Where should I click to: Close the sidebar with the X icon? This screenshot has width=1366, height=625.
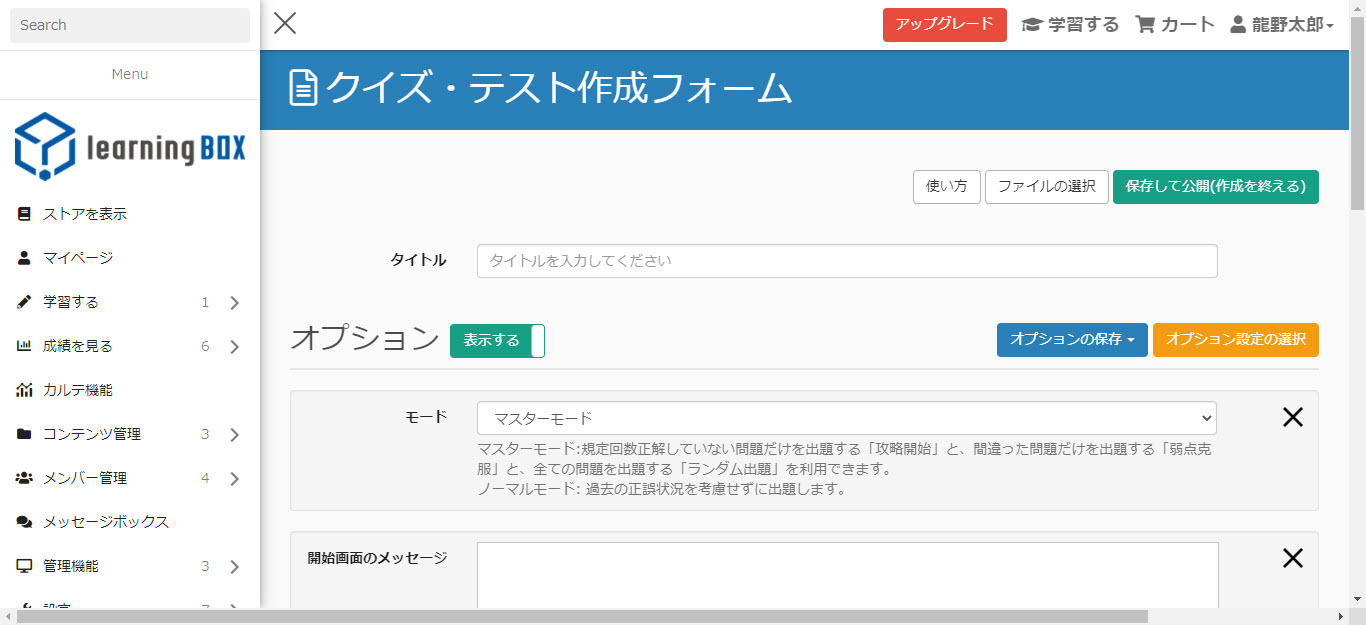point(285,24)
